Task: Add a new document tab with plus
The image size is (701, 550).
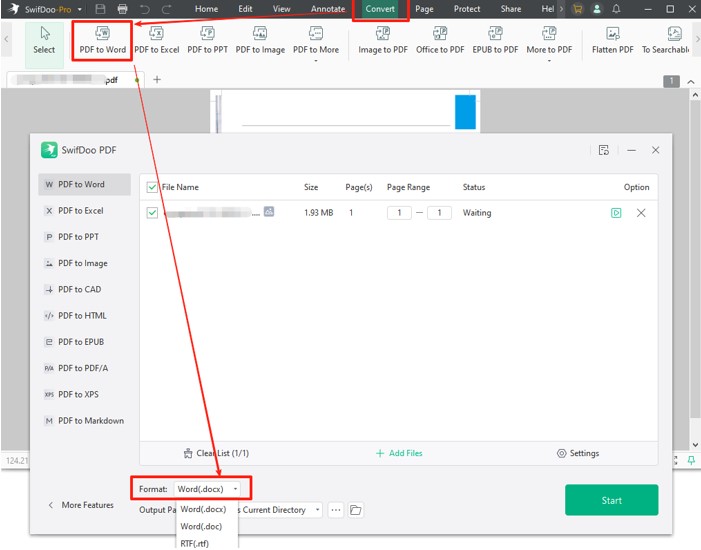Action: tap(157, 80)
